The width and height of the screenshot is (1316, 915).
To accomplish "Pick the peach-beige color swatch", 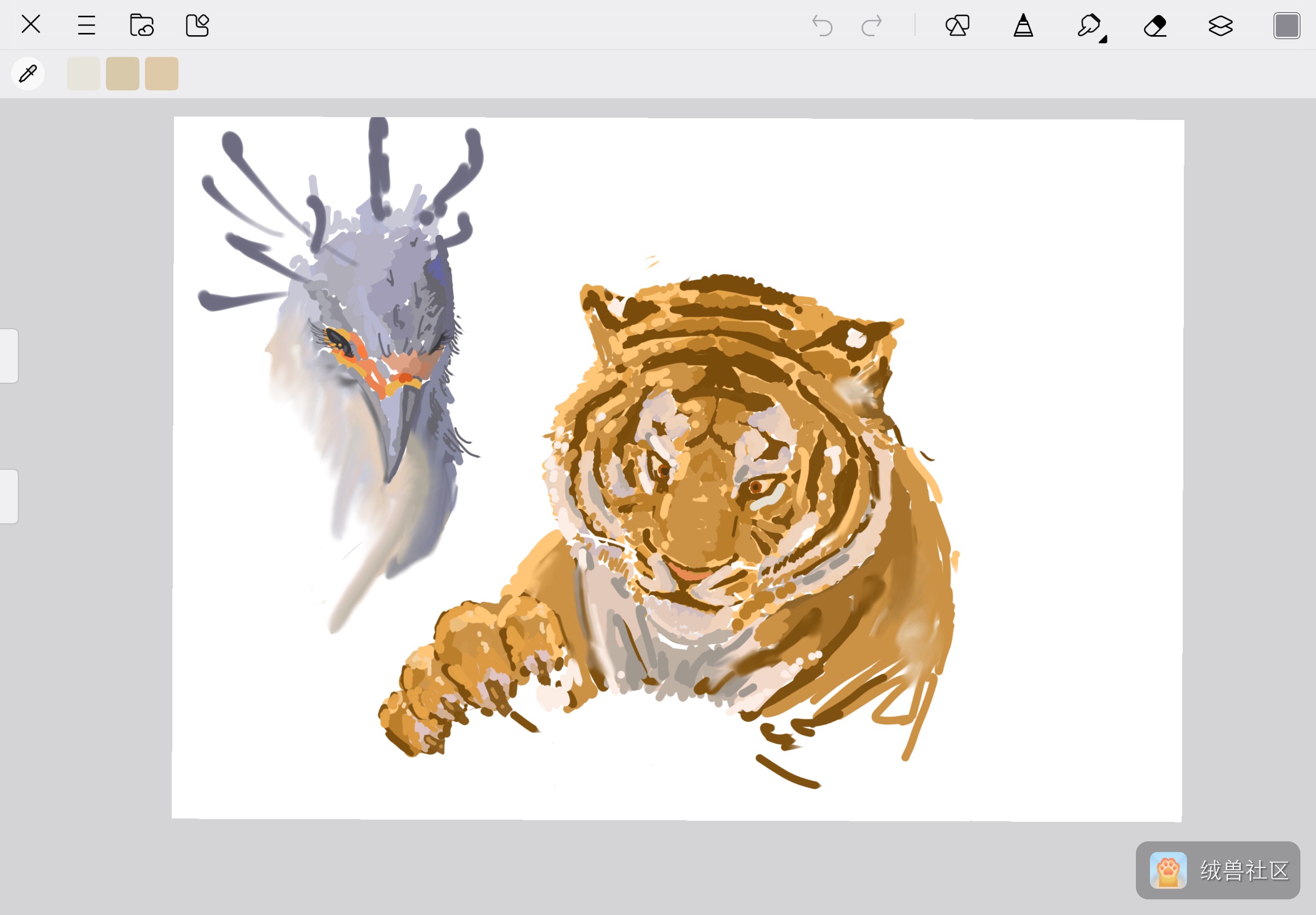I will tap(161, 74).
